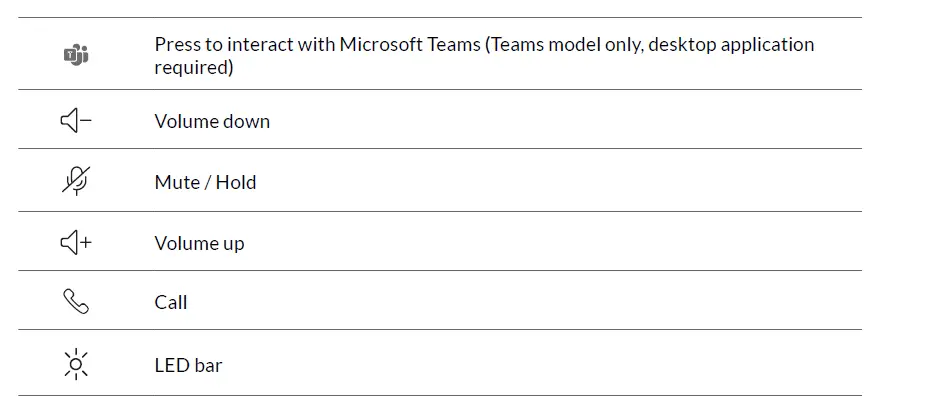927x409 pixels.
Task: Click the word "Mute" in the table
Action: 177,183
